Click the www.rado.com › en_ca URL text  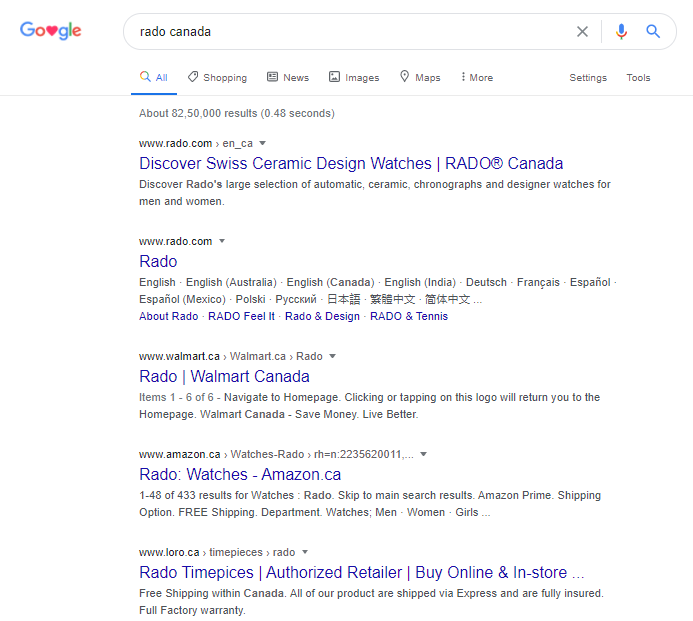(x=196, y=144)
